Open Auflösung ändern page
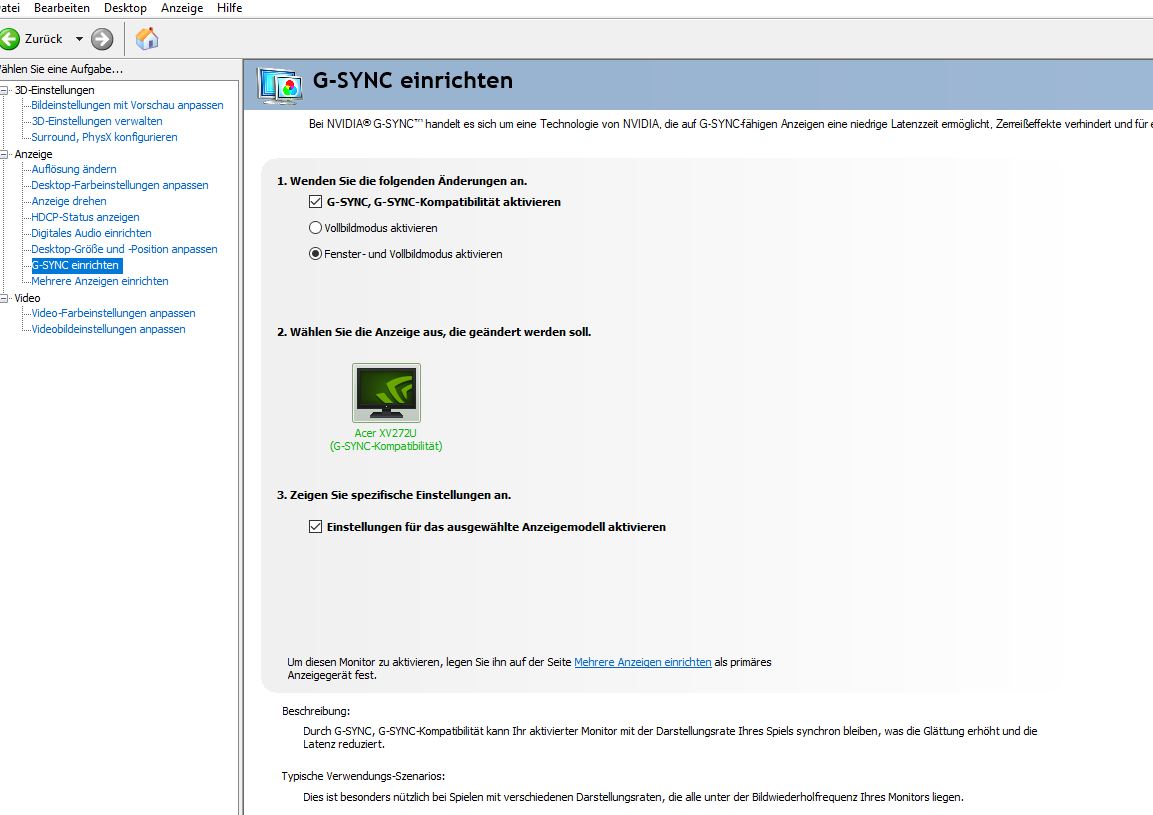This screenshot has height=815, width=1153. [74, 169]
